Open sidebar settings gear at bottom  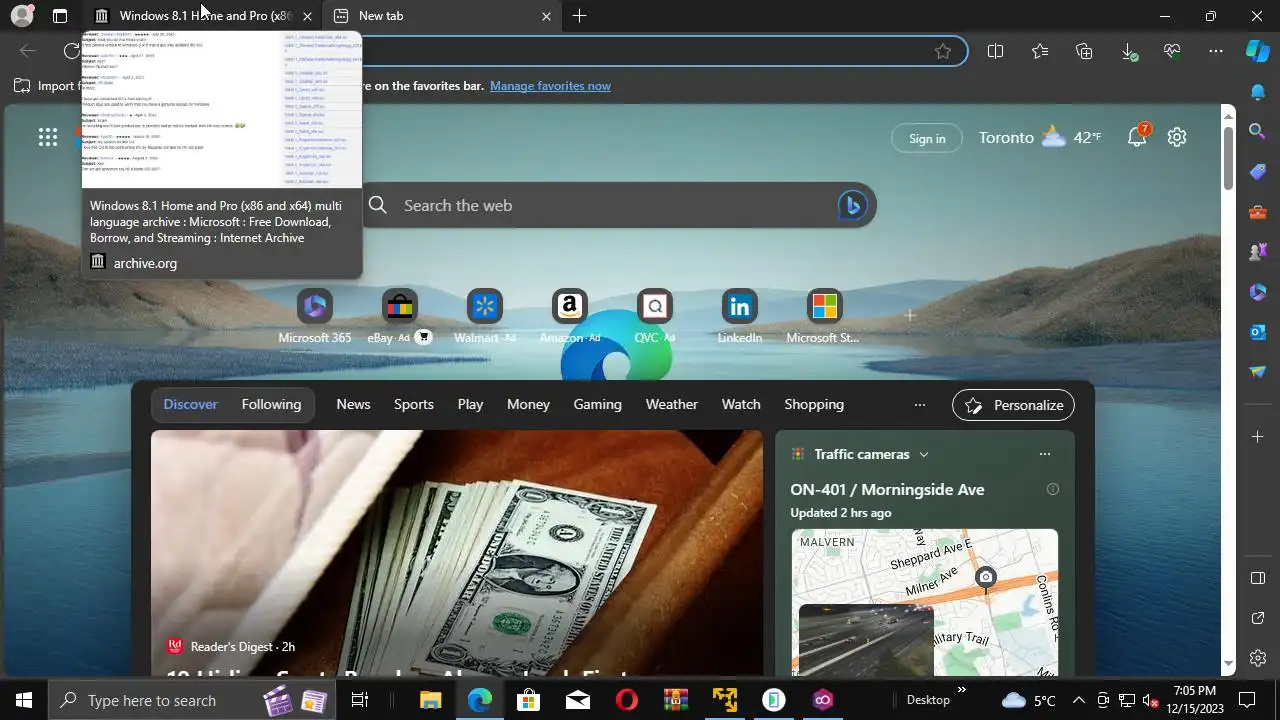1258,658
